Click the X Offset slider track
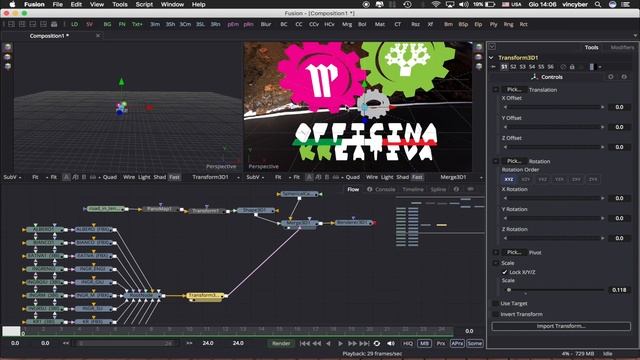 pos(554,107)
